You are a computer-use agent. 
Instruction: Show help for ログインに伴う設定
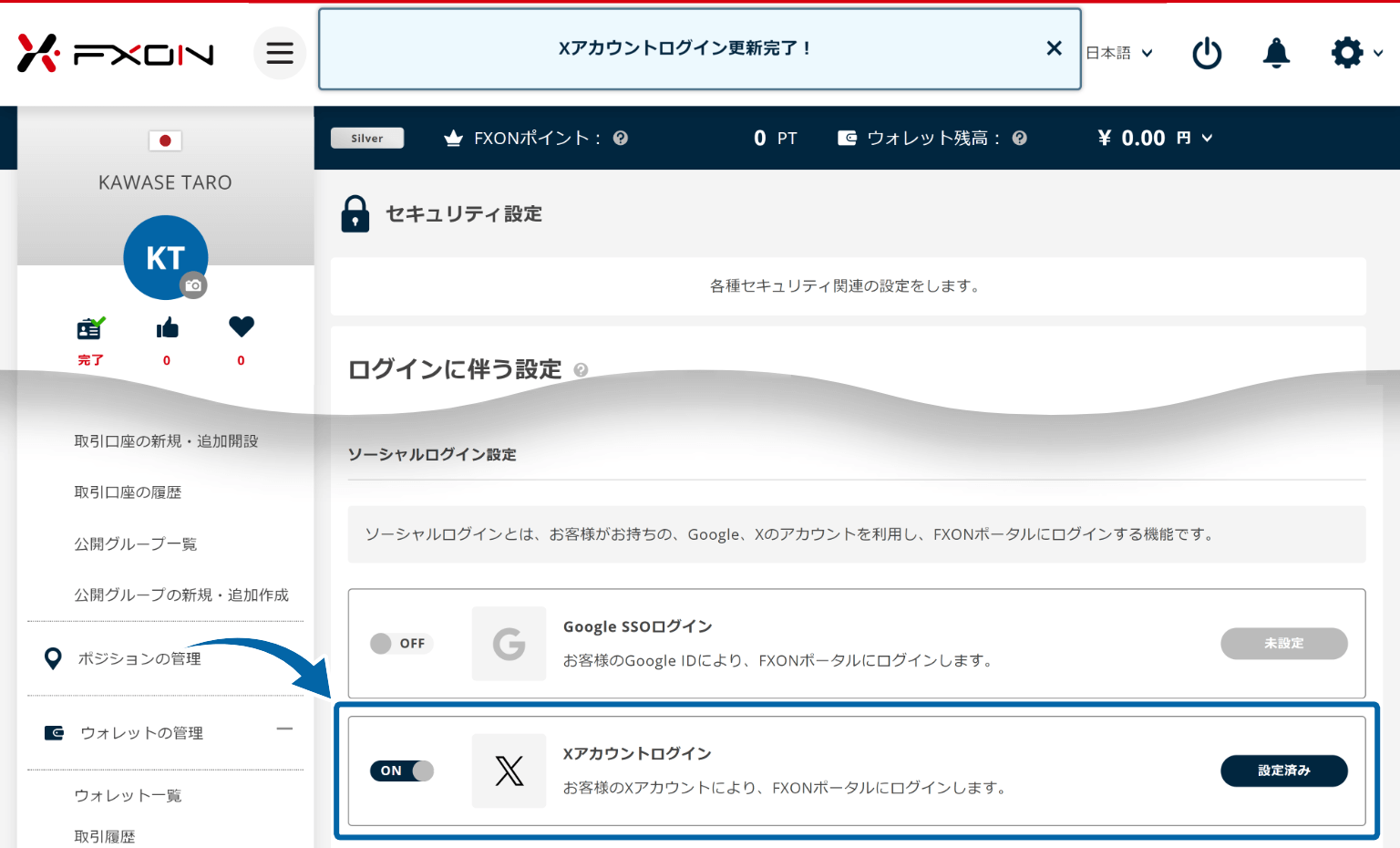coord(581,370)
